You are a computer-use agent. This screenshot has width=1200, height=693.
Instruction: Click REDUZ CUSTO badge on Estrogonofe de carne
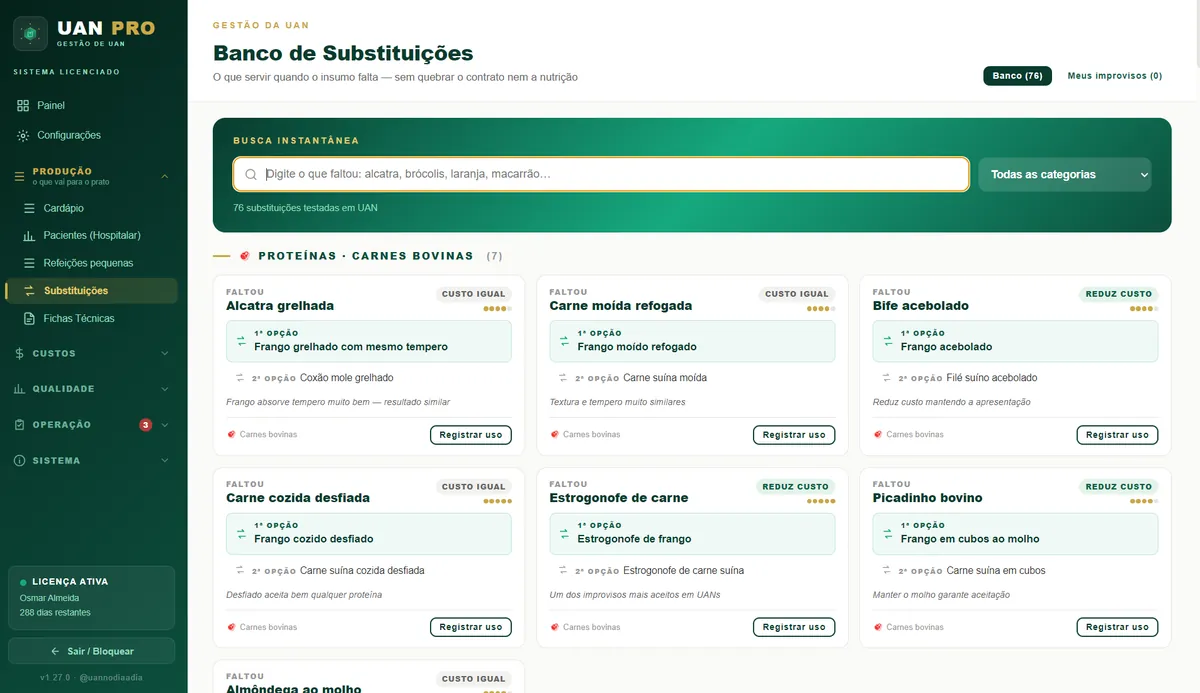click(796, 487)
